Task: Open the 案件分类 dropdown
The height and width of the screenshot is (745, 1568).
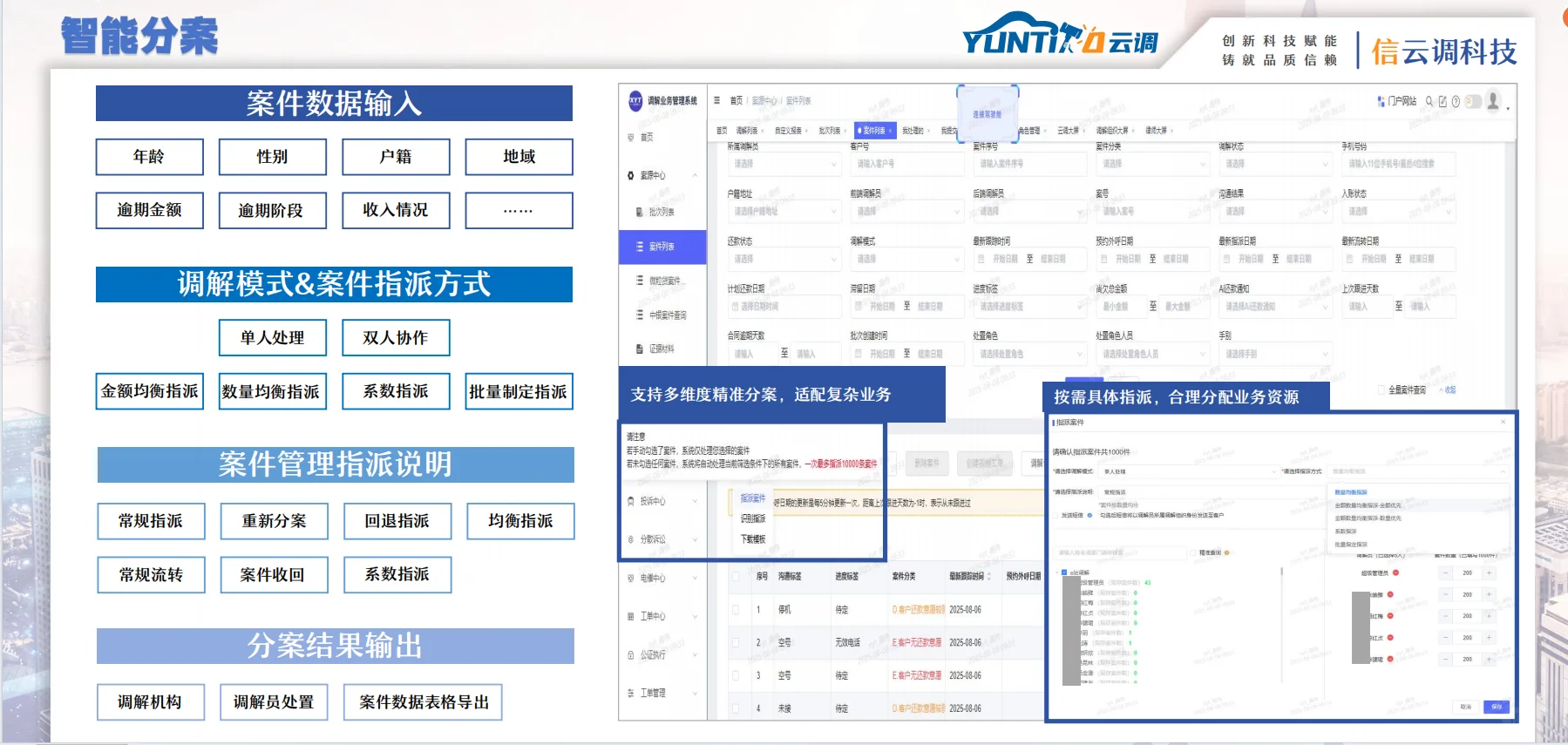Action: coord(1152,164)
